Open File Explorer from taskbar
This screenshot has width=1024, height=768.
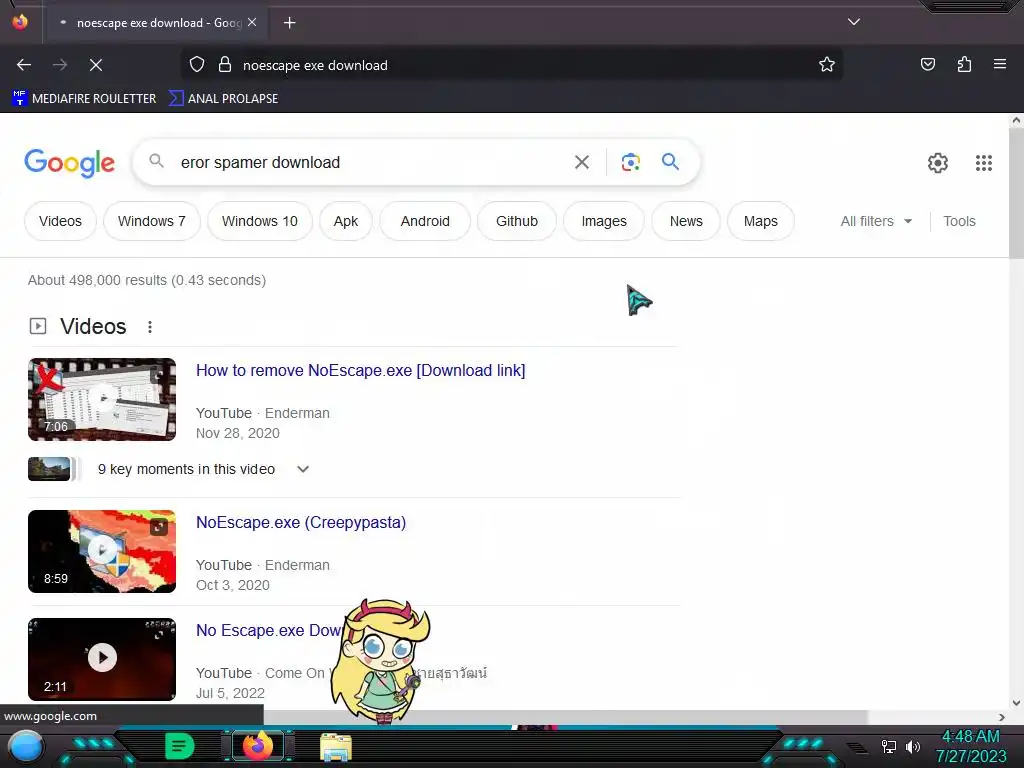(x=336, y=747)
